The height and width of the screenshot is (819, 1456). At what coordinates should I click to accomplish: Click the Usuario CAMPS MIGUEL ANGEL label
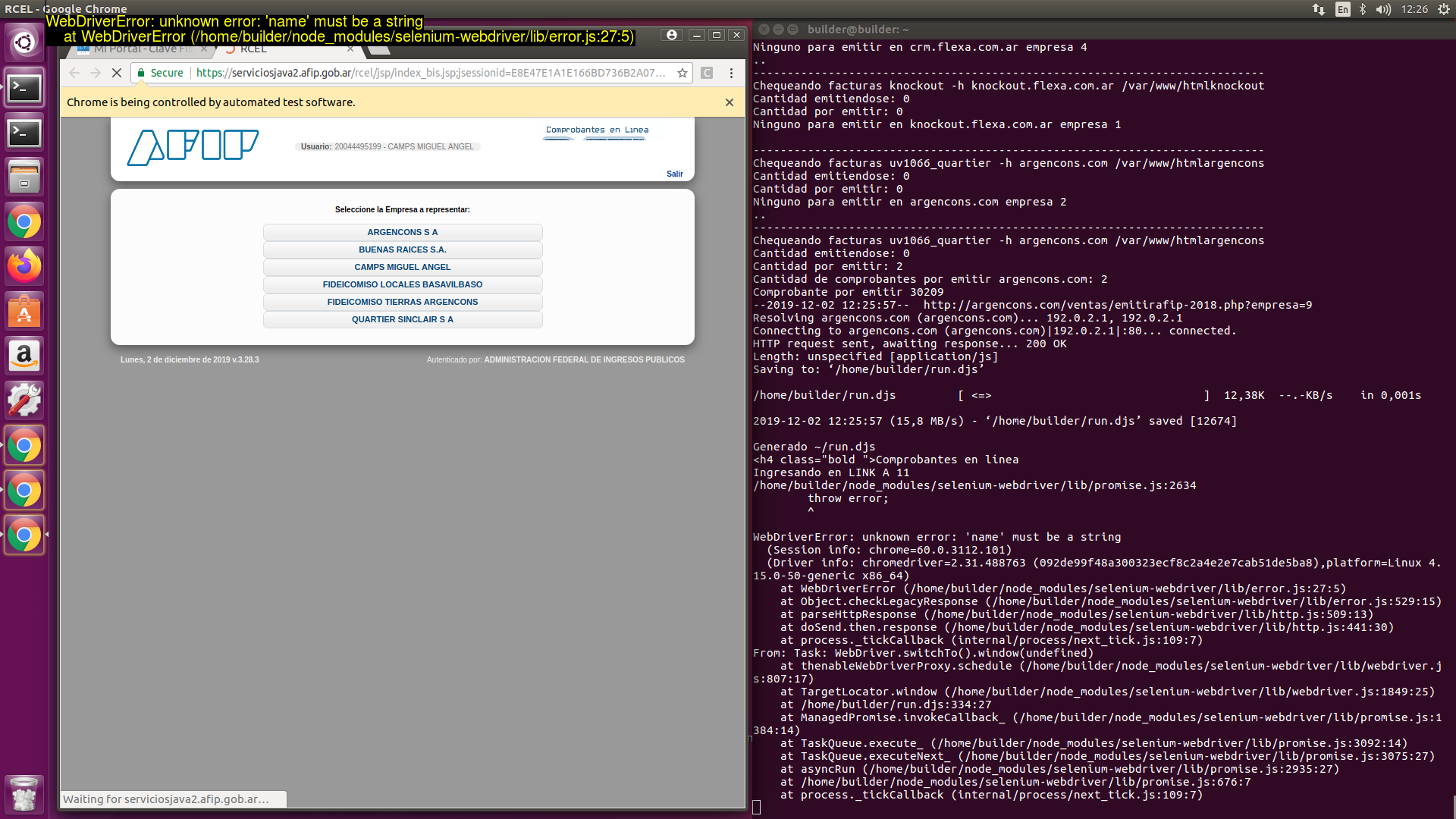[388, 146]
